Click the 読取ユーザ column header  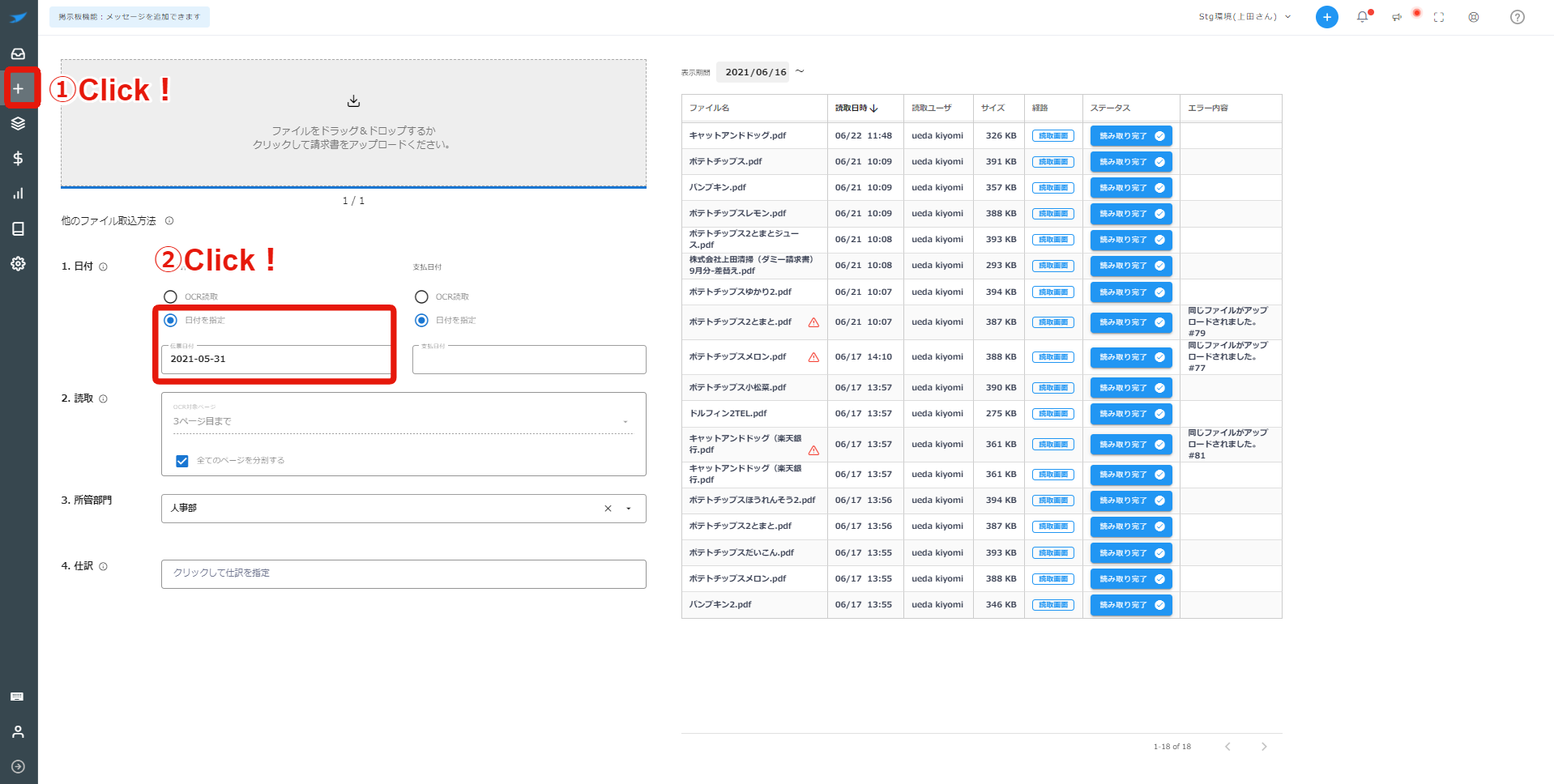[931, 108]
